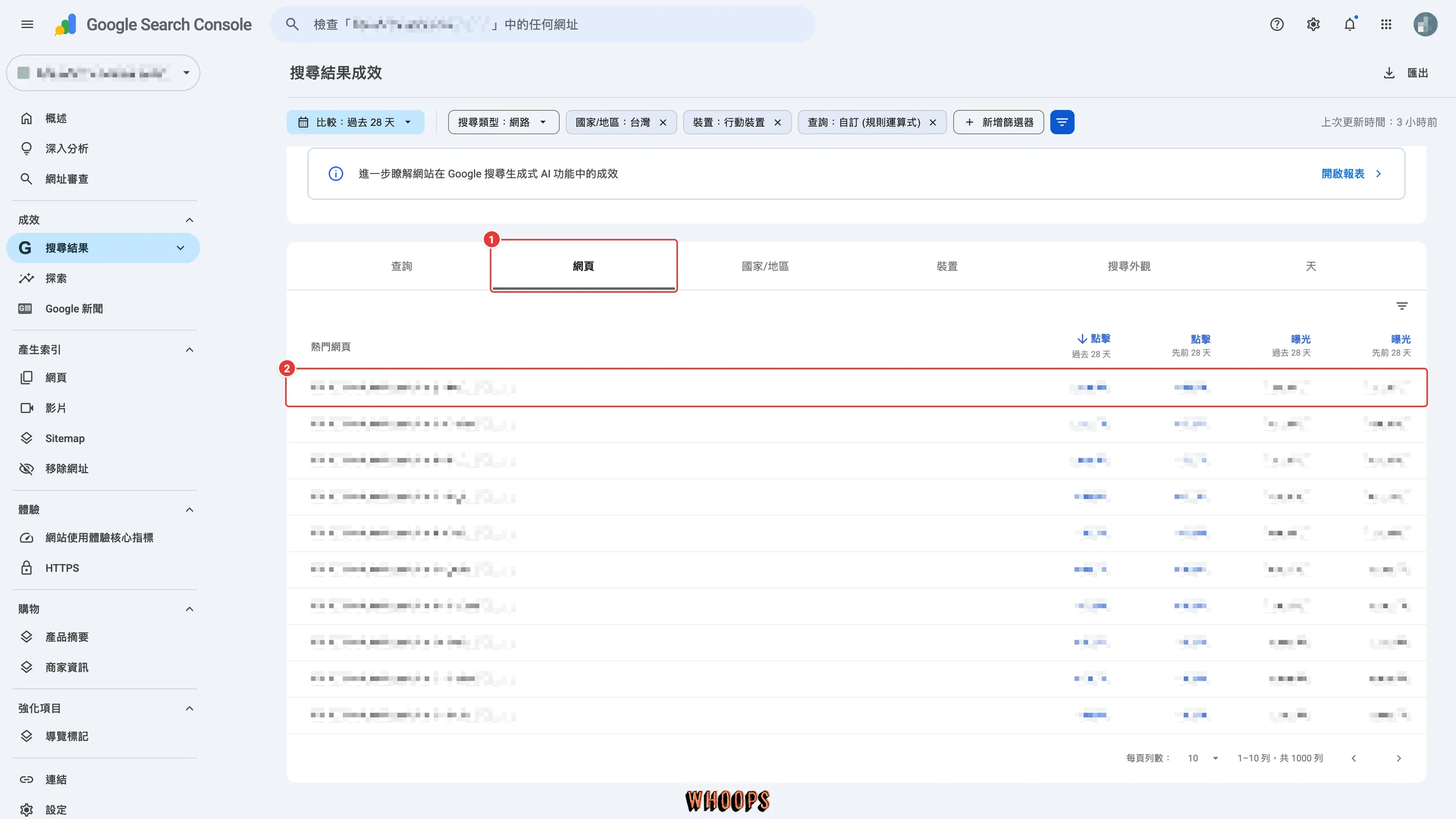Collapse the 產生索引 sidebar section
Viewport: 1456px width, 819px height.
[190, 350]
